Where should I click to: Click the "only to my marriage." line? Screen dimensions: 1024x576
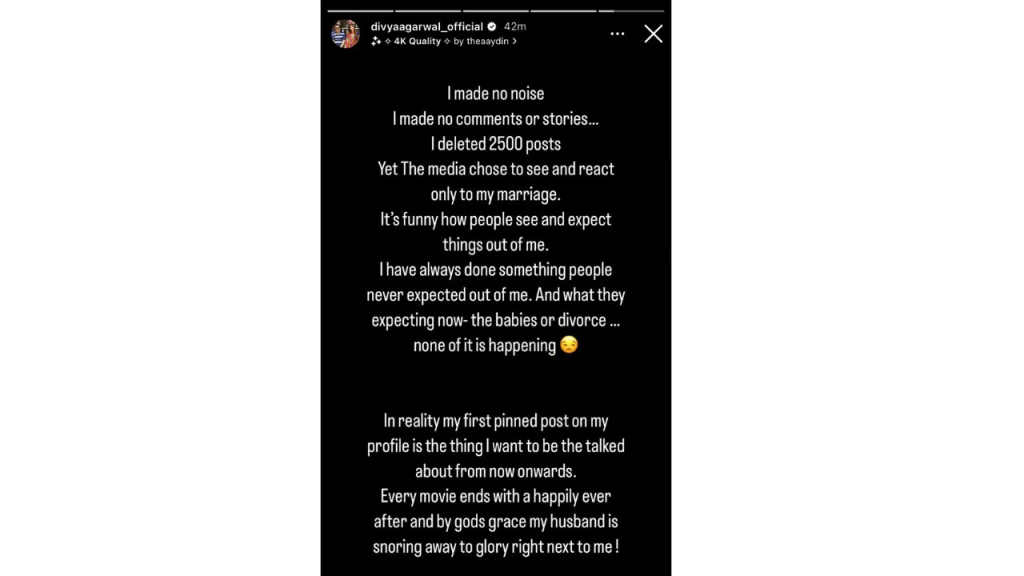496,194
